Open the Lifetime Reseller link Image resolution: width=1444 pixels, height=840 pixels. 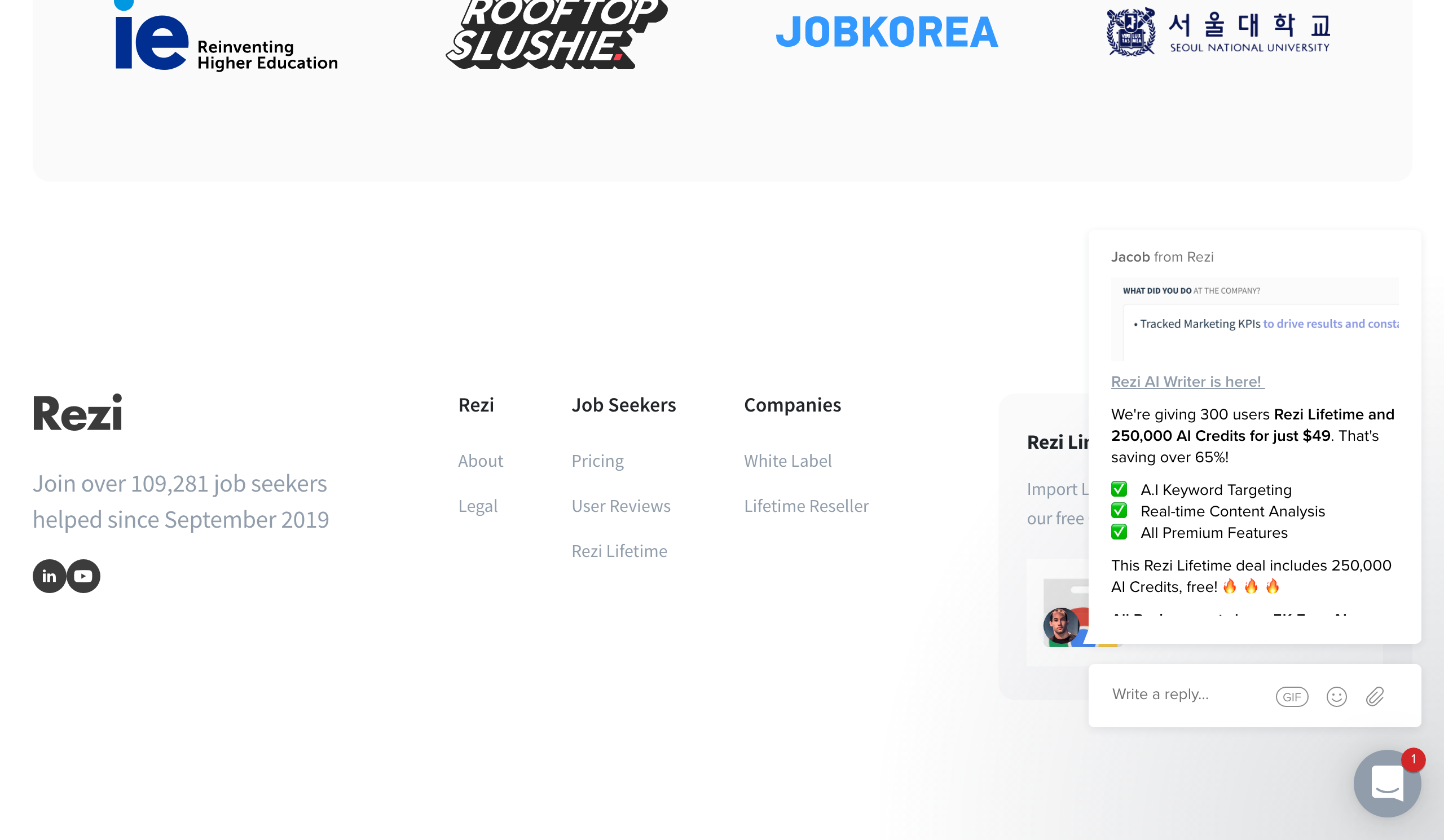[805, 506]
